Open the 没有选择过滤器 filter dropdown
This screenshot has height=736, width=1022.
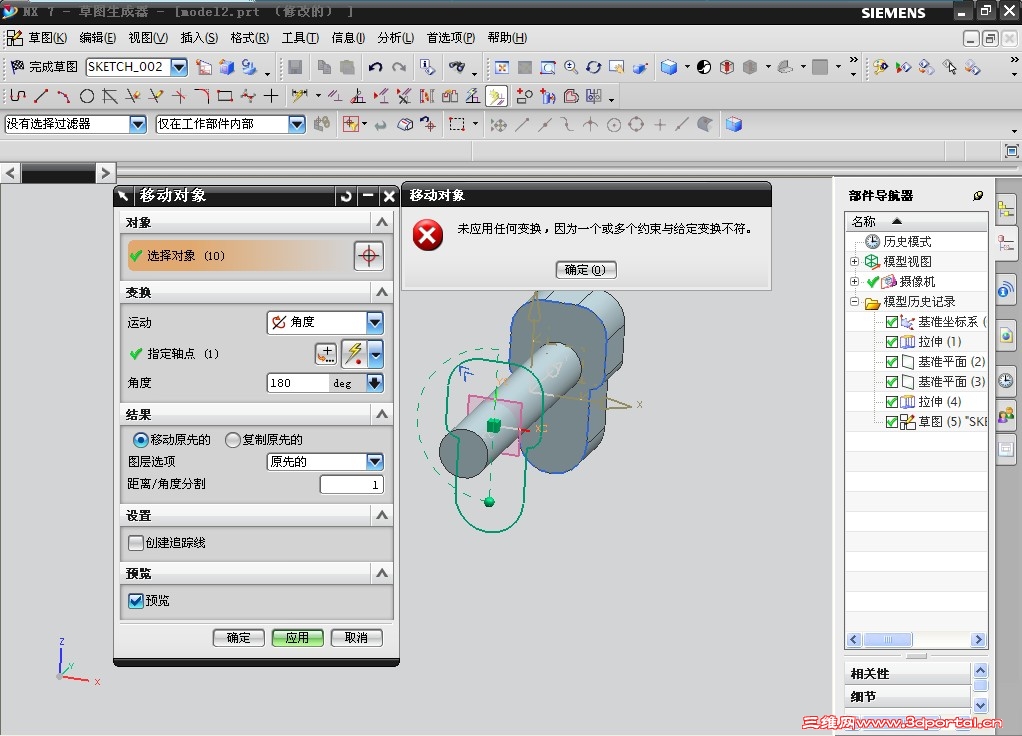(x=138, y=124)
